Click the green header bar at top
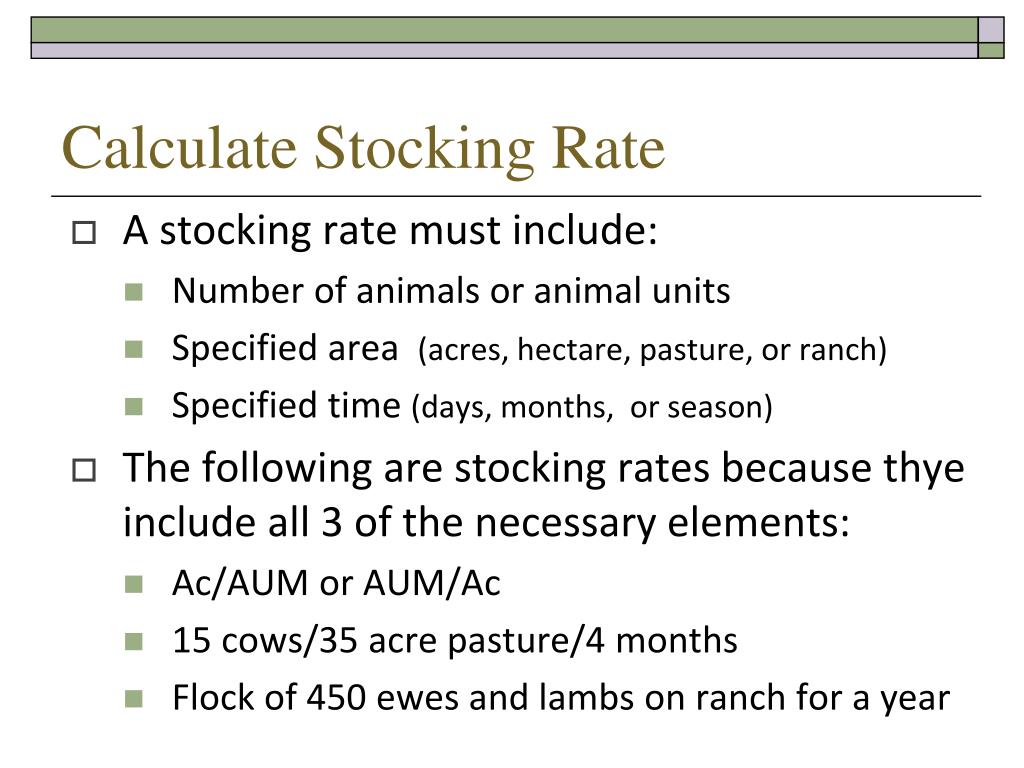This screenshot has width=1024, height=768. [504, 30]
